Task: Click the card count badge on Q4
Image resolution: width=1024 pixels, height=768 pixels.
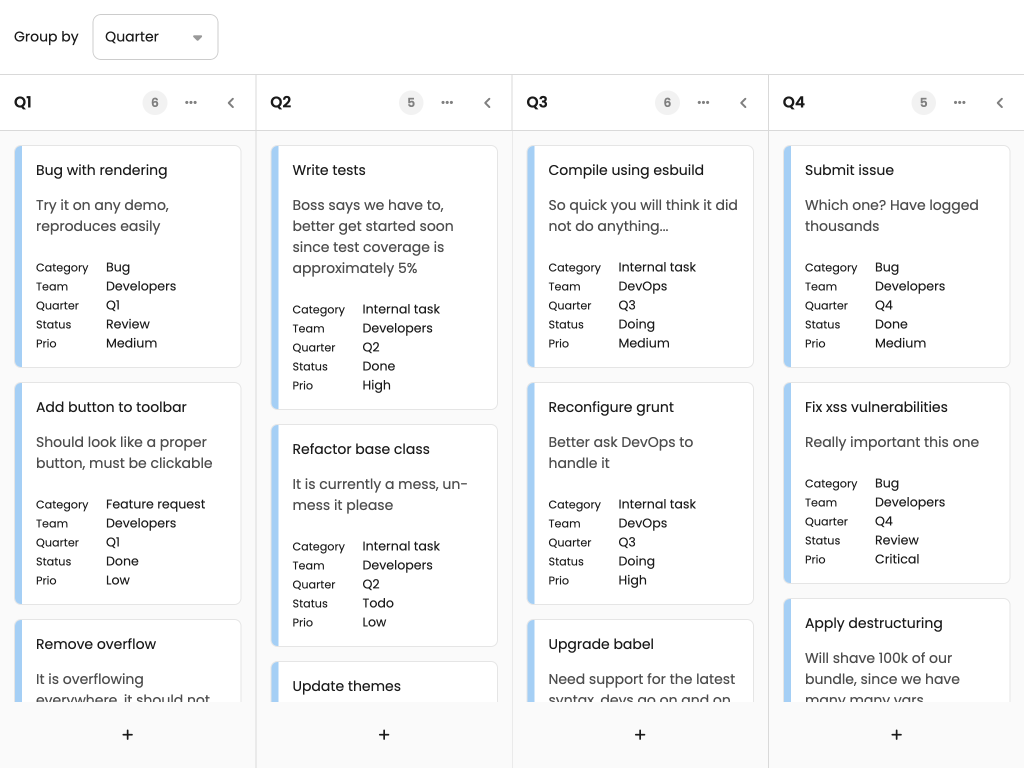Action: coord(923,102)
